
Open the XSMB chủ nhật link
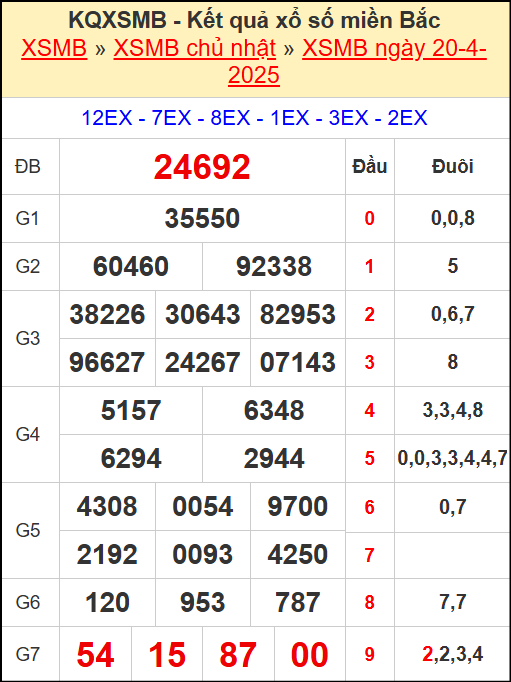point(194,48)
